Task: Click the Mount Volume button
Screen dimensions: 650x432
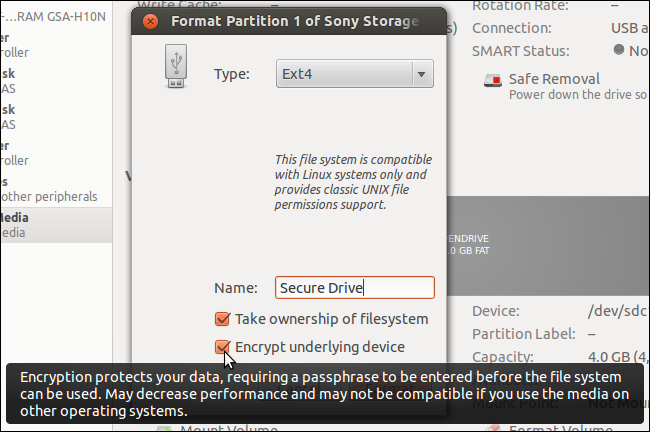Action: click(223, 428)
